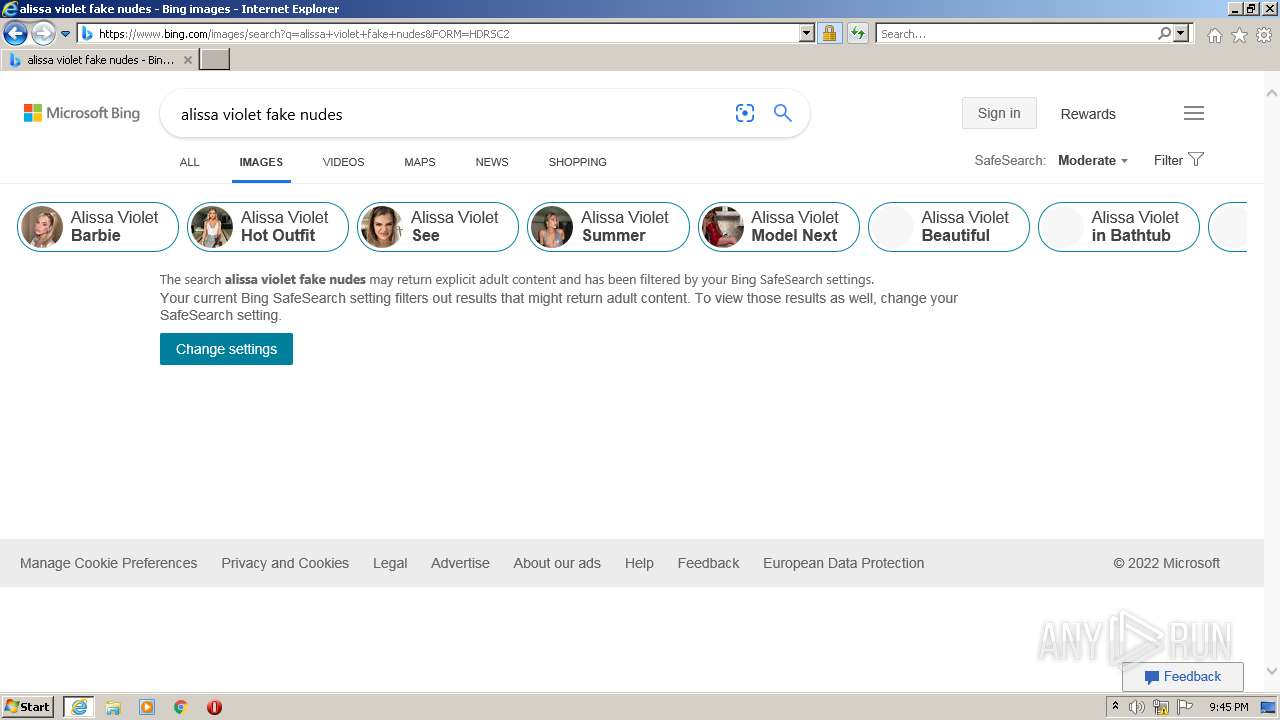
Task: Open the media player taskbar icon
Action: [147, 707]
